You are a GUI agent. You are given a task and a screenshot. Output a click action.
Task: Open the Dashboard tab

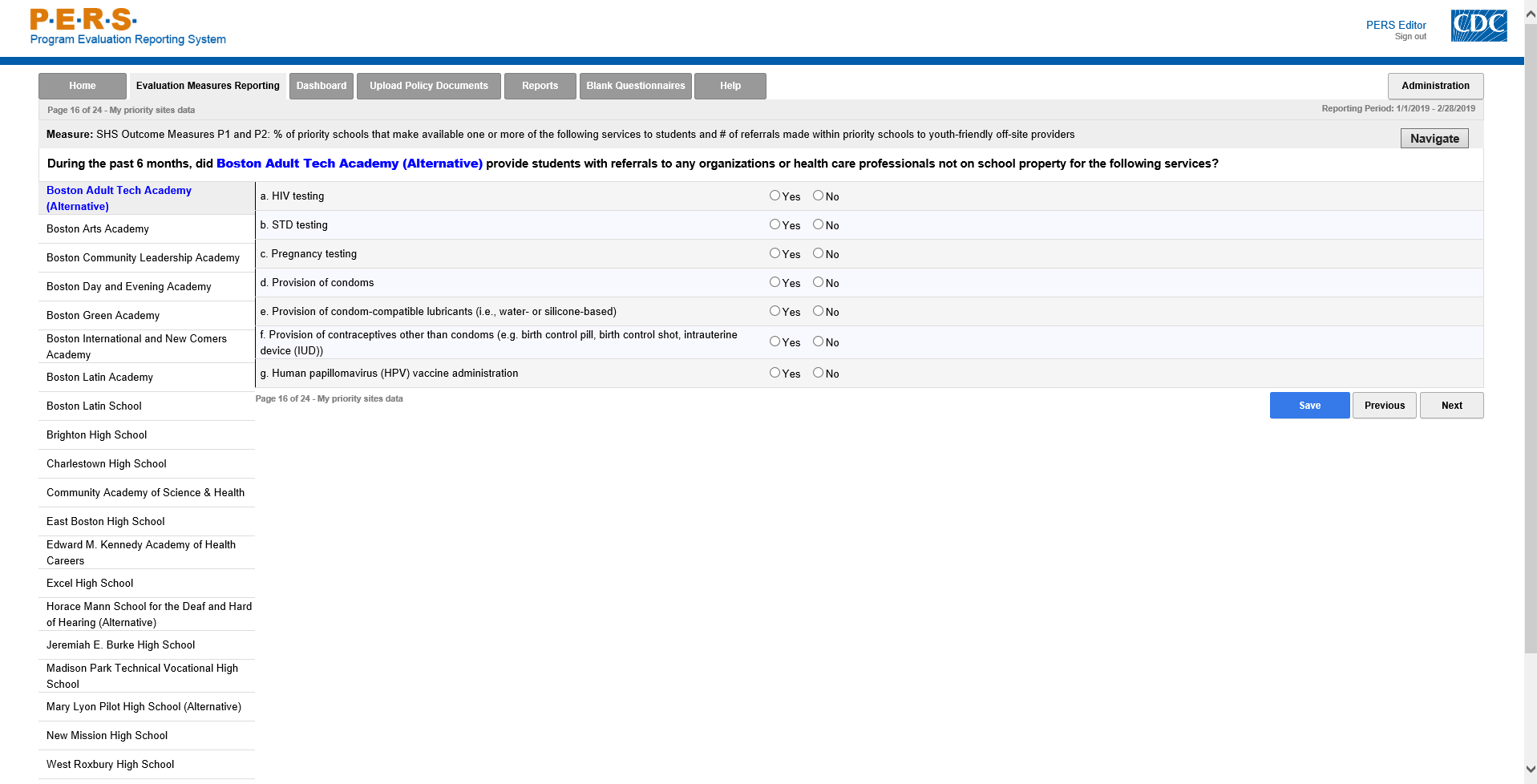click(x=322, y=86)
